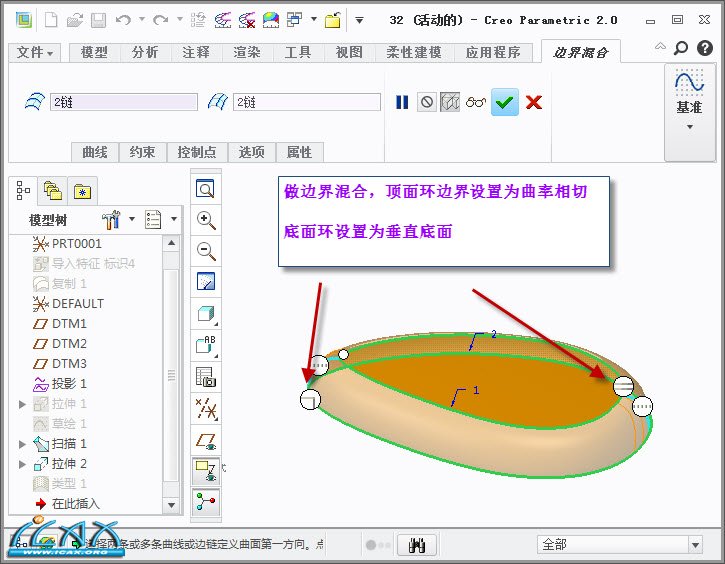Expand the 拉伸 2 tree node

pos(22,464)
